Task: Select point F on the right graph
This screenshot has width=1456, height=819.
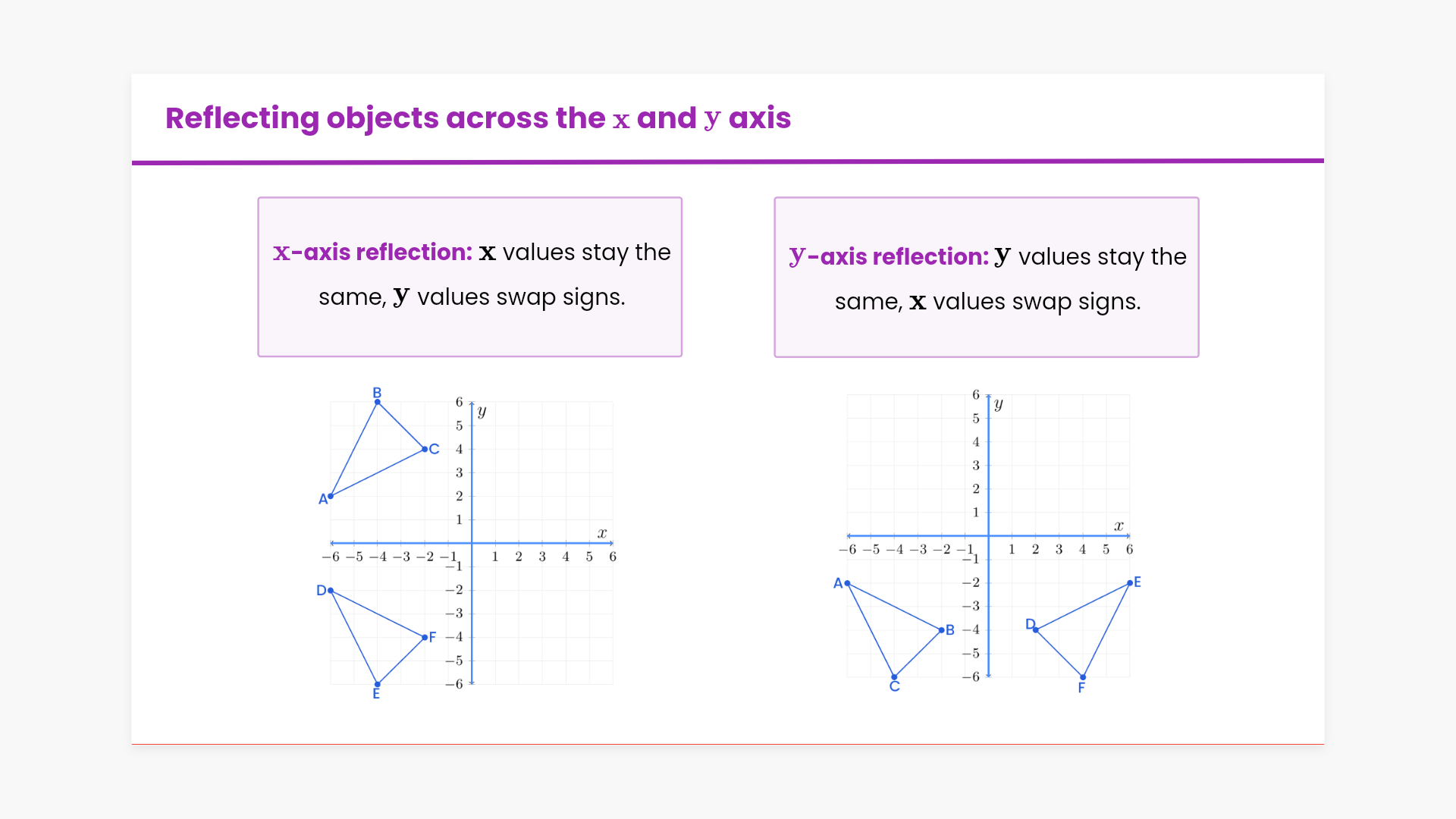Action: point(1083,676)
